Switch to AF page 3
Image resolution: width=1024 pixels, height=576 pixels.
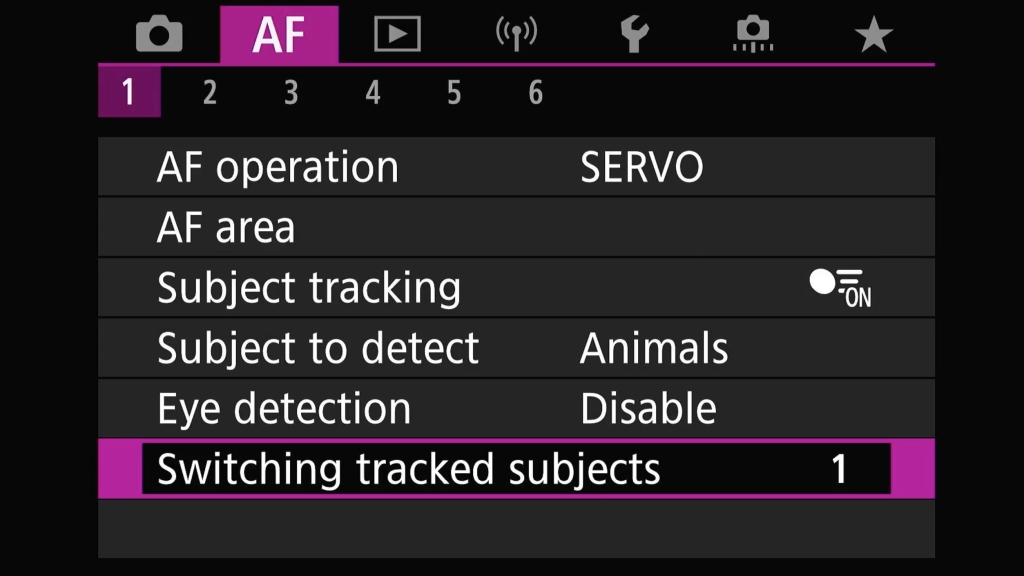(x=291, y=92)
